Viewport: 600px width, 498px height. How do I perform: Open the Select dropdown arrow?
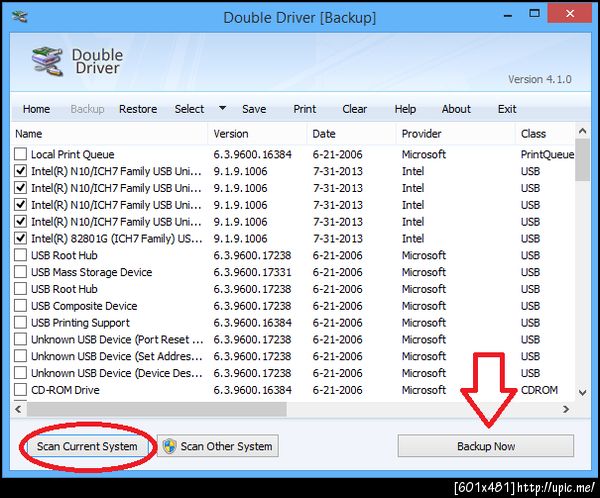click(222, 108)
